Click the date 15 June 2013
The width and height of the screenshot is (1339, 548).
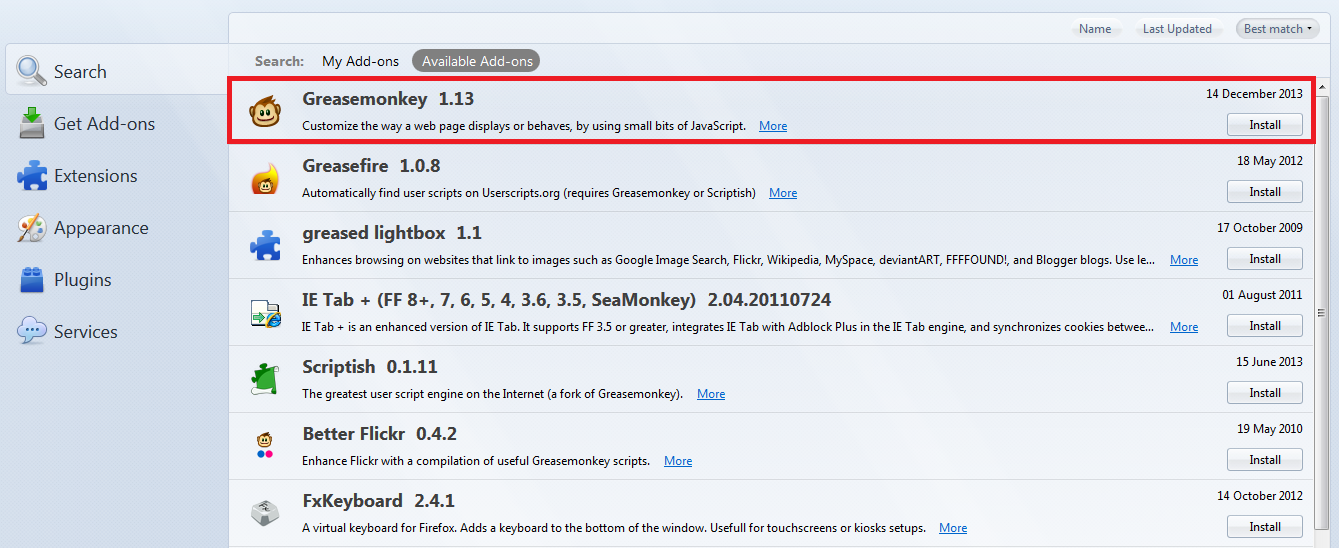point(1269,362)
